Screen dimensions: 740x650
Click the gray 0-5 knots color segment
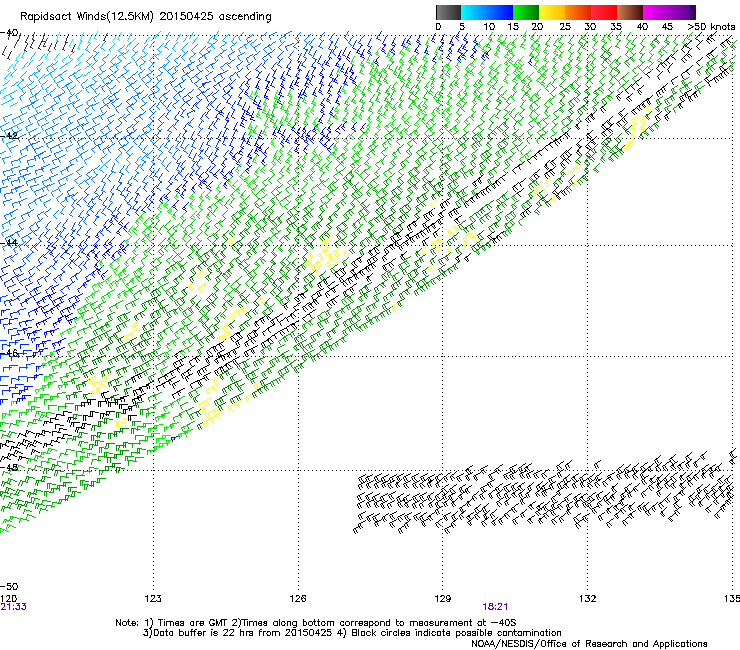click(448, 12)
